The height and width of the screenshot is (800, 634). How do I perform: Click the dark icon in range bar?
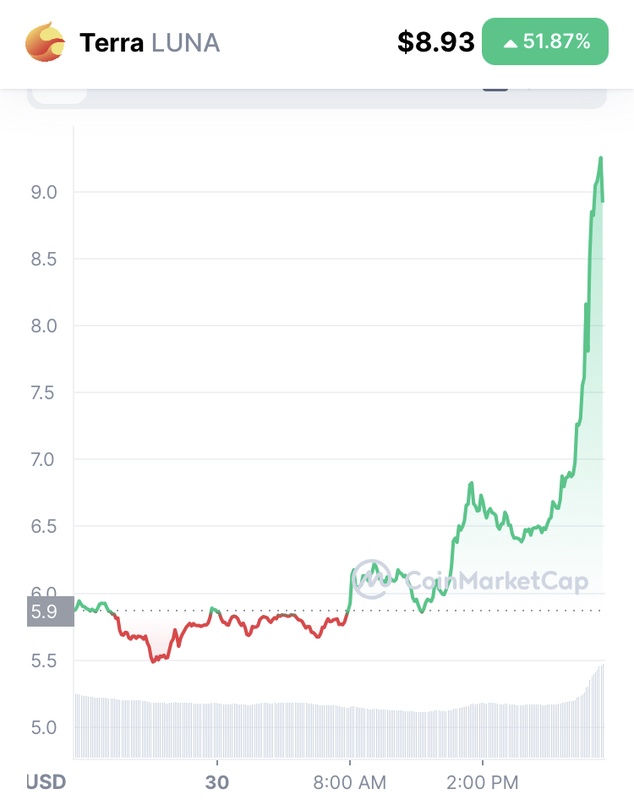coord(495,88)
